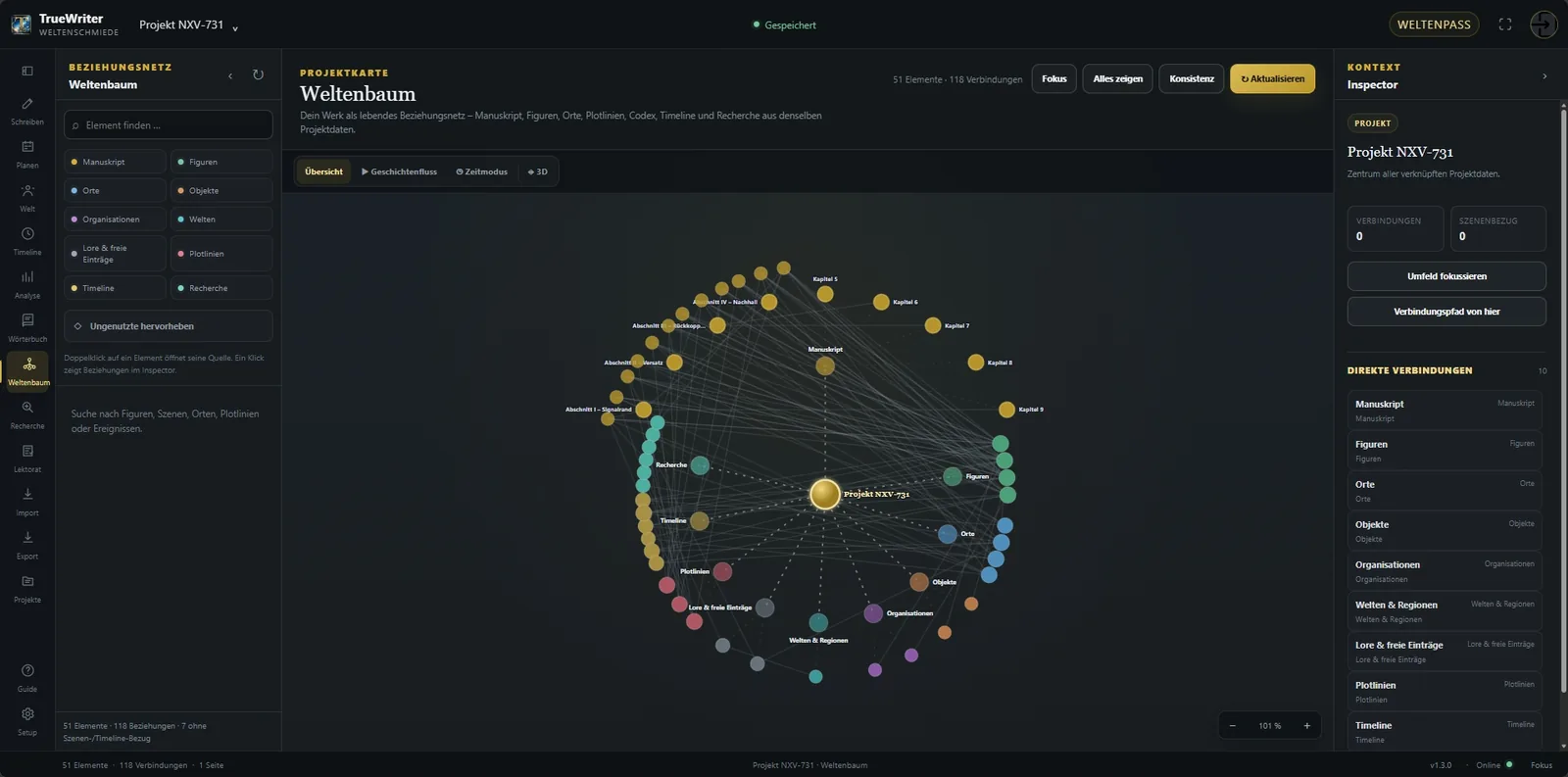Open the Setup gear icon
This screenshot has width=1568, height=777.
pyautogui.click(x=27, y=721)
